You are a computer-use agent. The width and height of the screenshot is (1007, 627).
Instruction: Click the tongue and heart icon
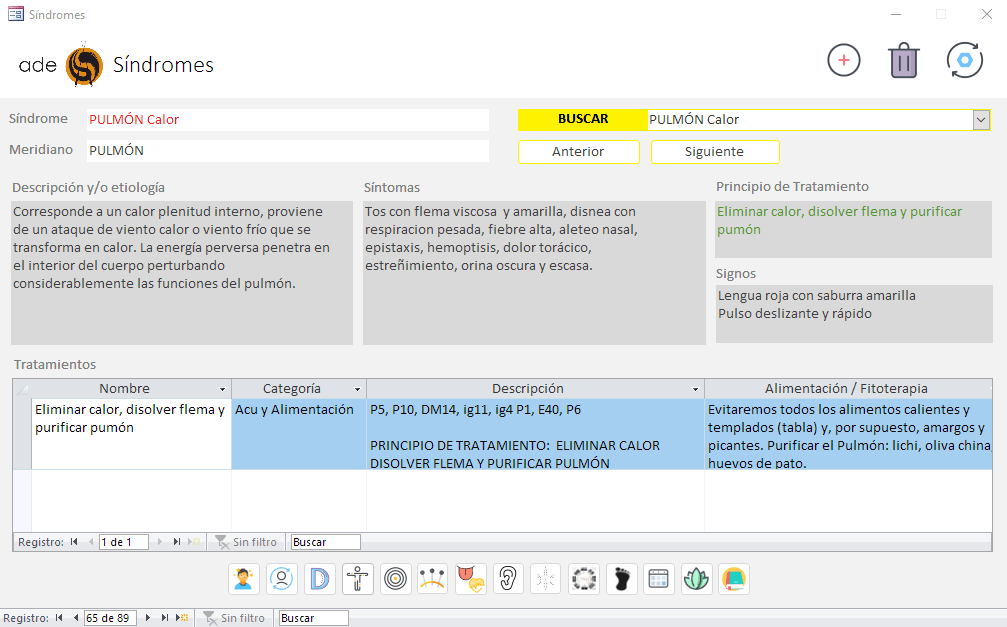coord(471,579)
